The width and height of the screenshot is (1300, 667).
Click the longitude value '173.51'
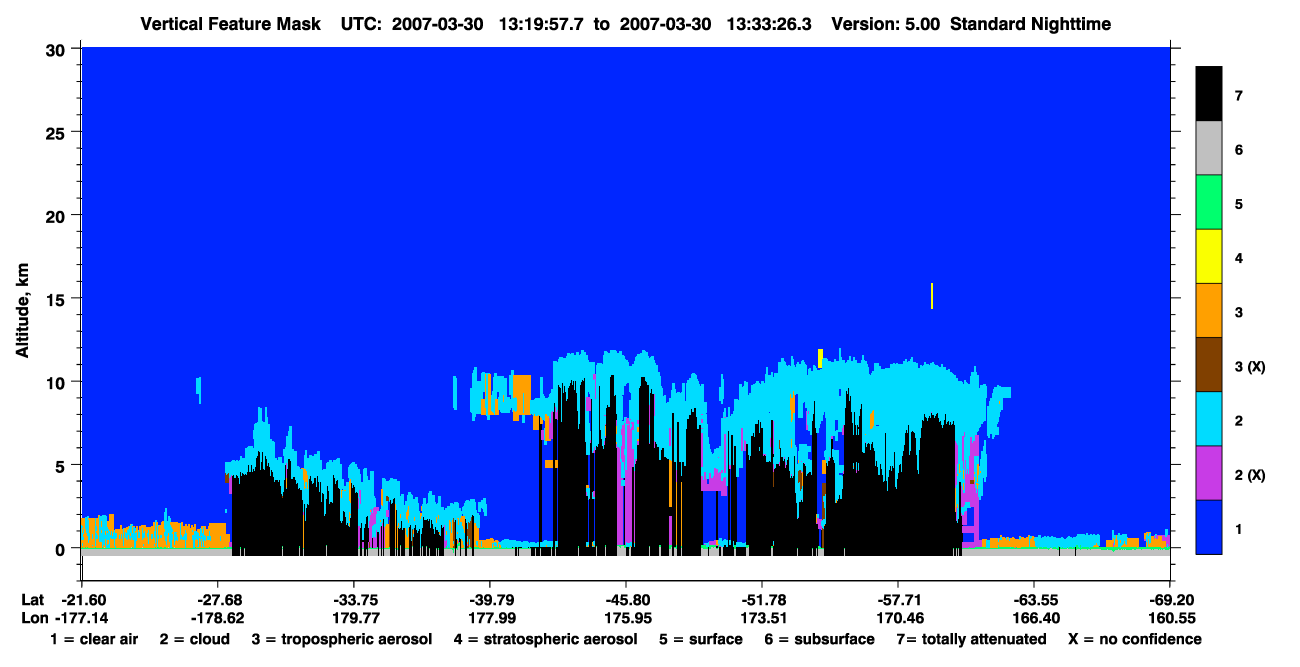tap(761, 618)
